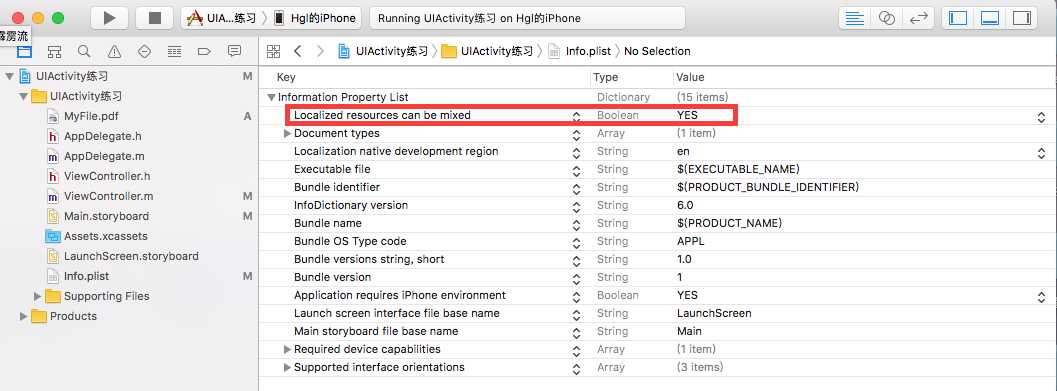The image size is (1057, 391).
Task: Switch to the Standard editor icon
Action: (x=855, y=18)
